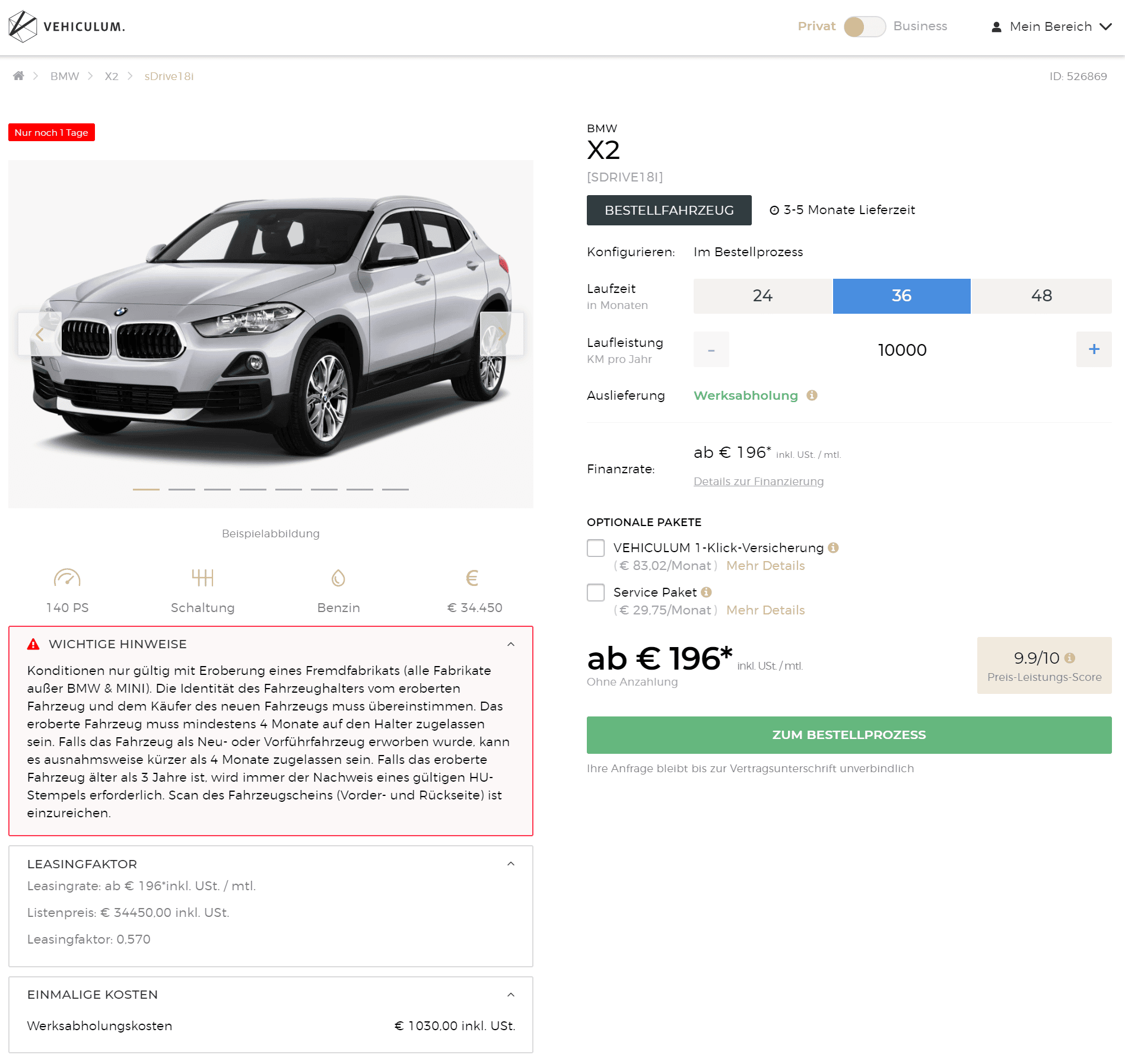Click the Benzin fuel drop icon
Screen dimensions: 1125x1064
pyautogui.click(x=338, y=577)
